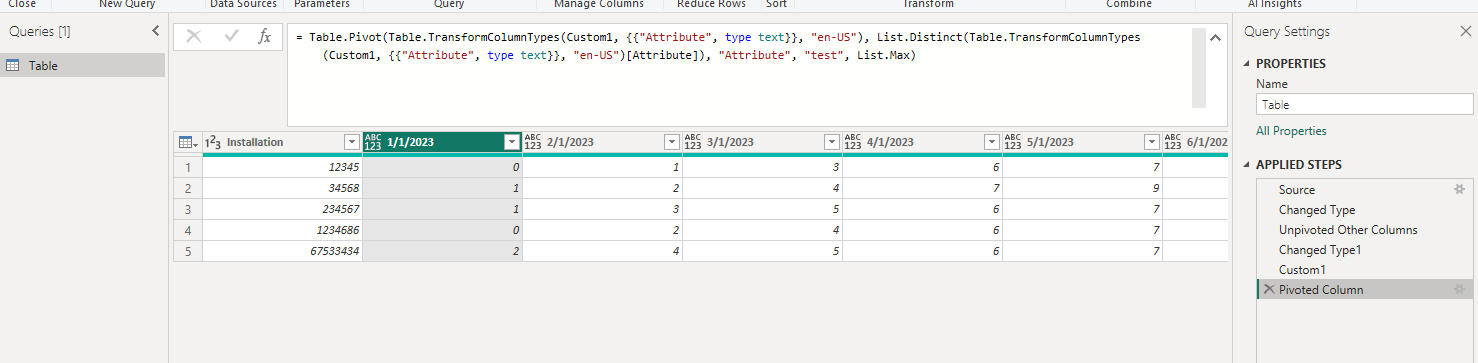Viewport: 1478px width, 363px height.
Task: Click 3/1/2023 column data type icon
Action: (693, 142)
